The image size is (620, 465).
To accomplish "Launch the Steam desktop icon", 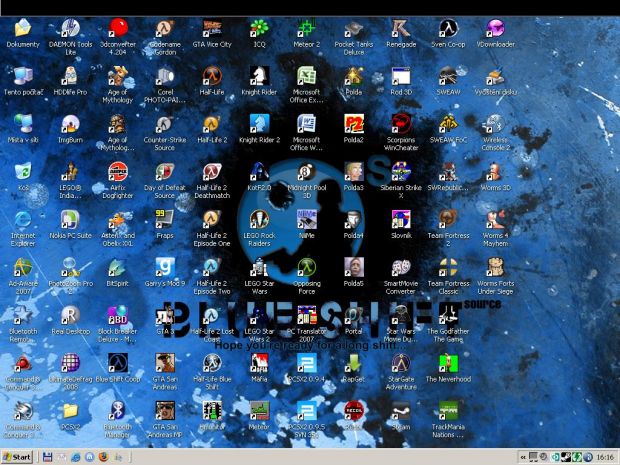I will (x=401, y=411).
